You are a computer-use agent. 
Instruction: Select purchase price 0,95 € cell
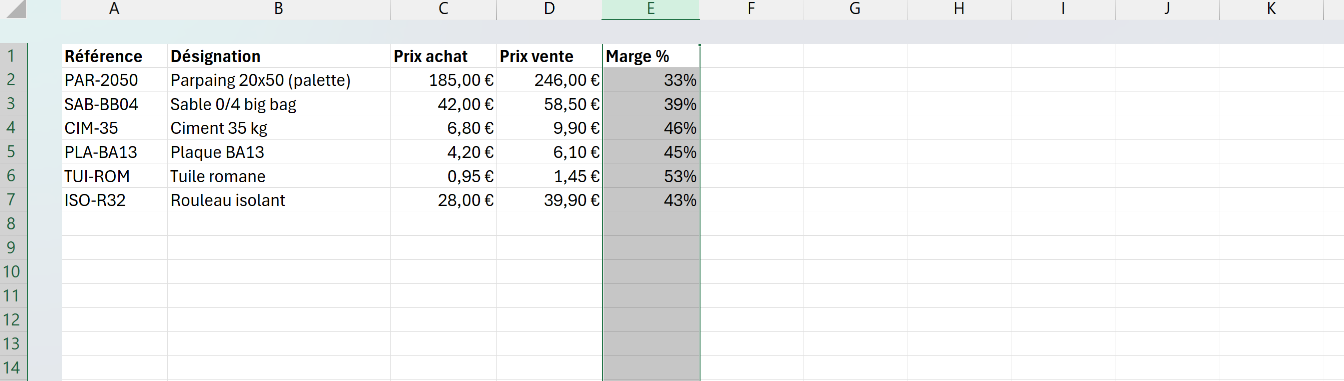pos(443,176)
